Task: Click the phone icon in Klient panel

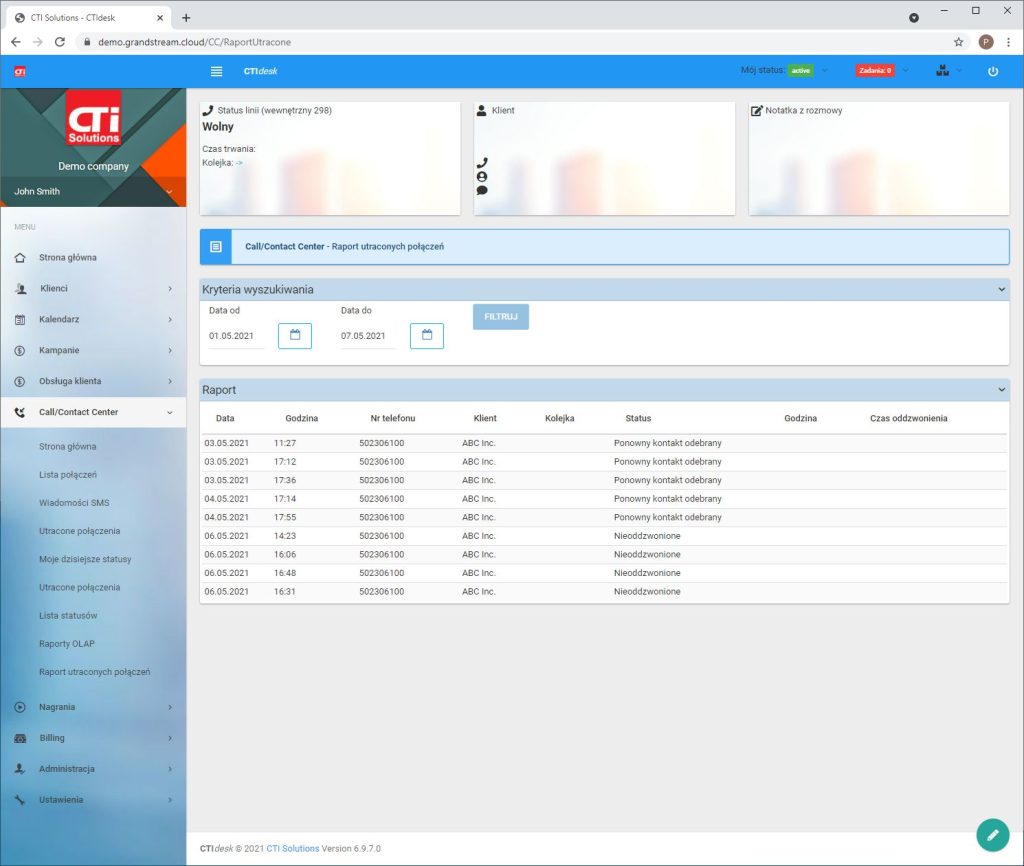Action: coord(482,163)
